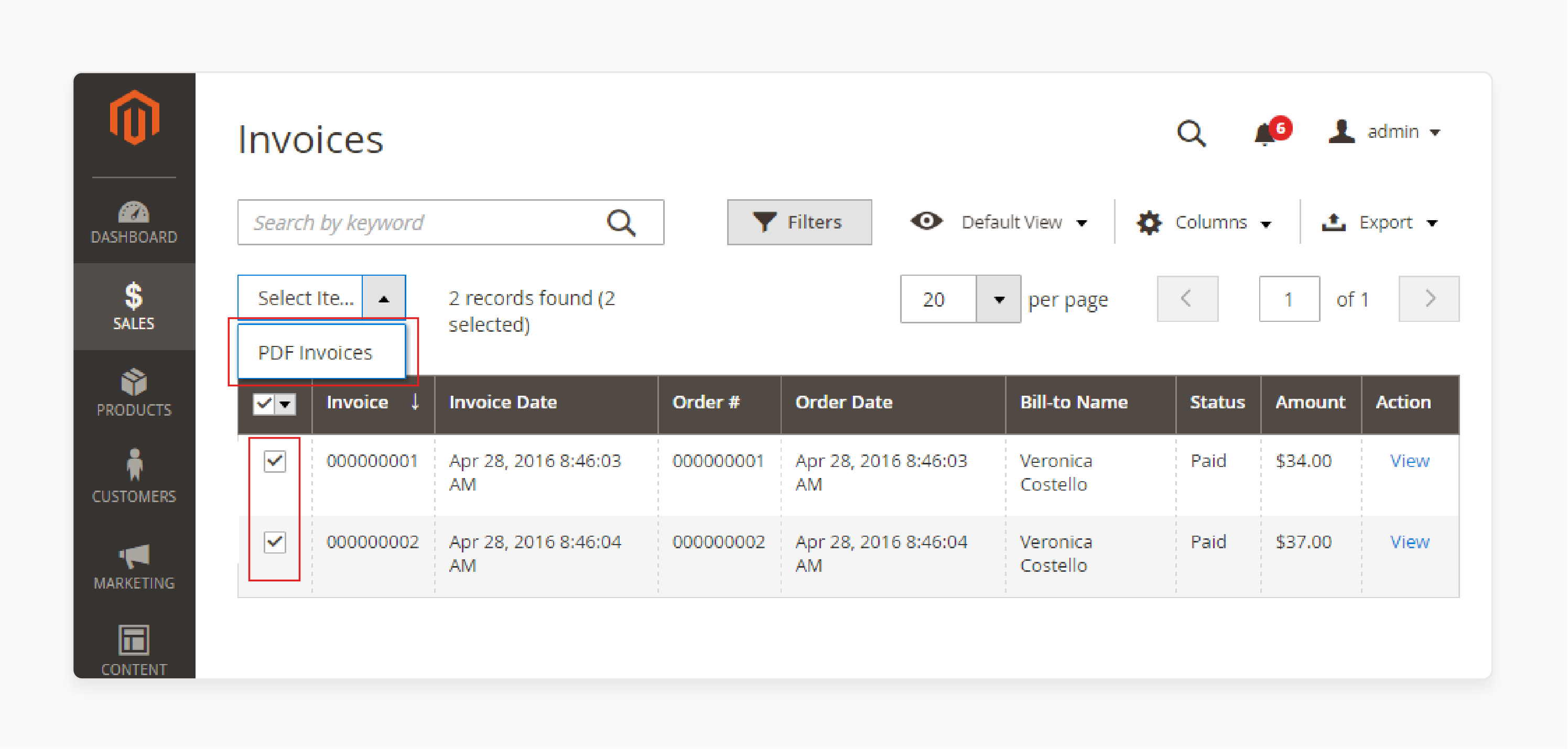
Task: Click the admin user avatar icon
Action: (x=1342, y=132)
